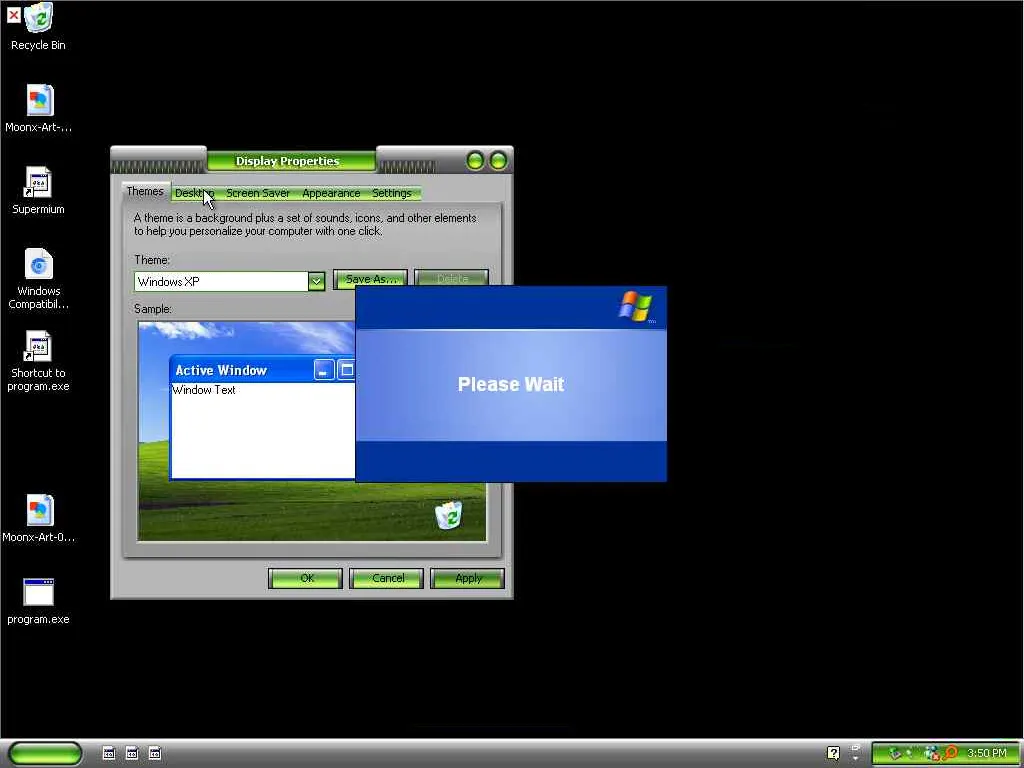Click the Safely Remove Hardware tray icon
The image size is (1024, 768).
tap(895, 753)
